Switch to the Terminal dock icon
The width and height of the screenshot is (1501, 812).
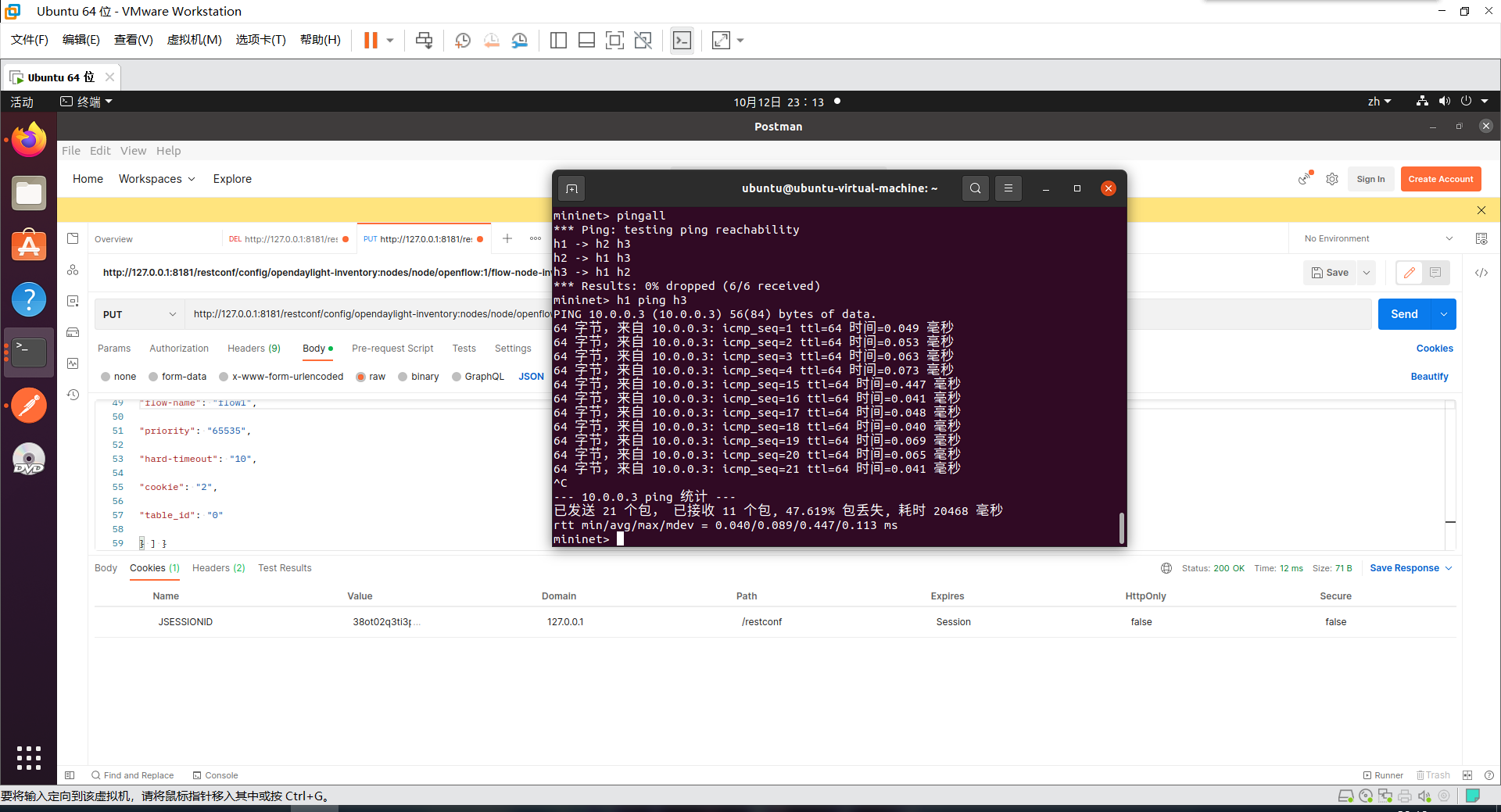tap(29, 352)
